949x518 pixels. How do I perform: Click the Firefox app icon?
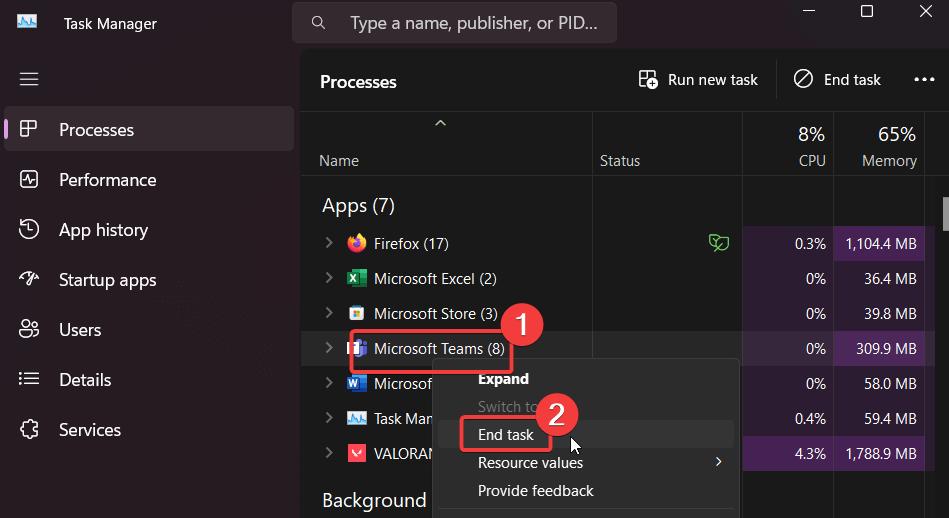click(x=357, y=243)
